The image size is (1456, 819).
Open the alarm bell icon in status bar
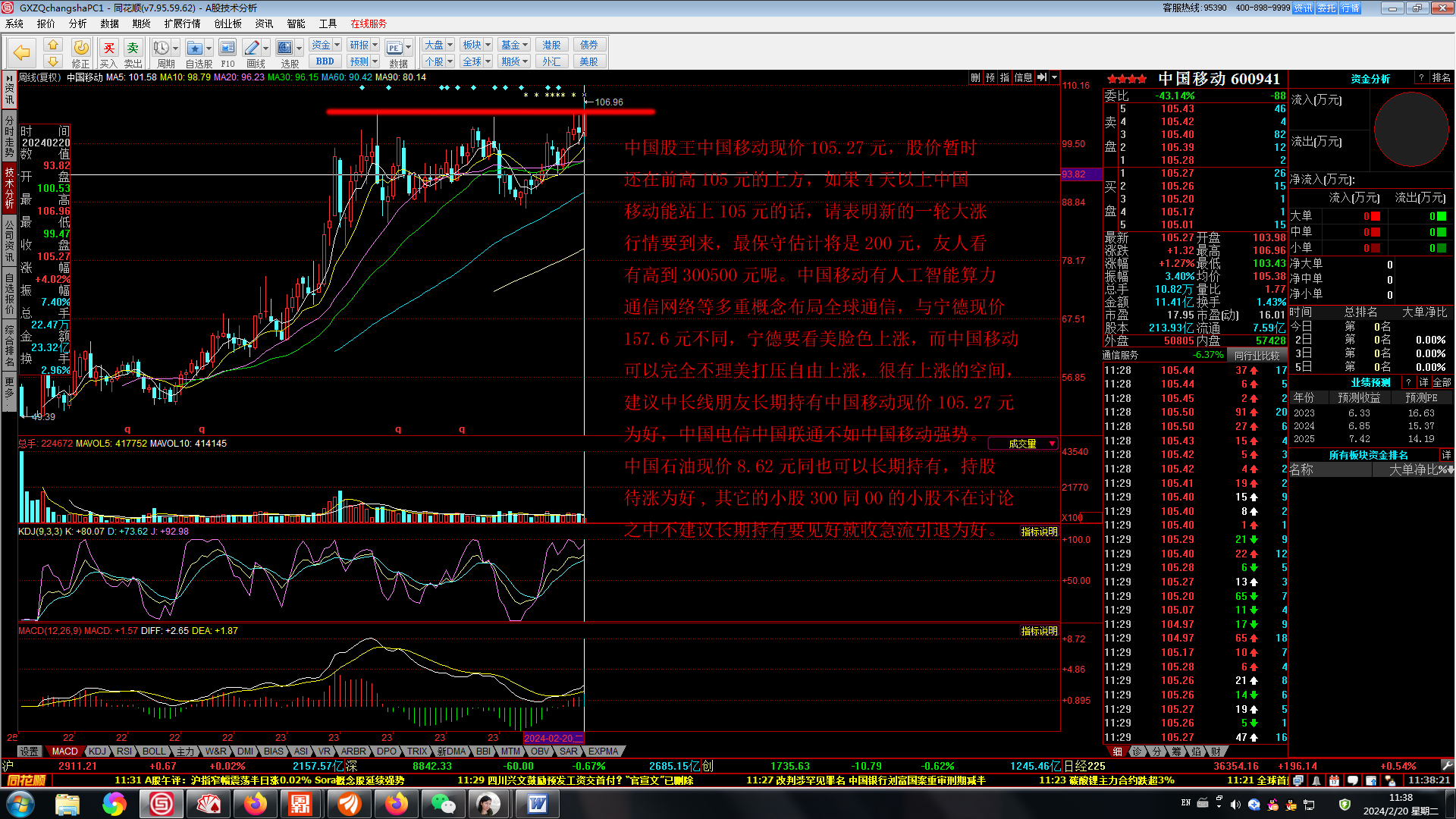click(1316, 780)
